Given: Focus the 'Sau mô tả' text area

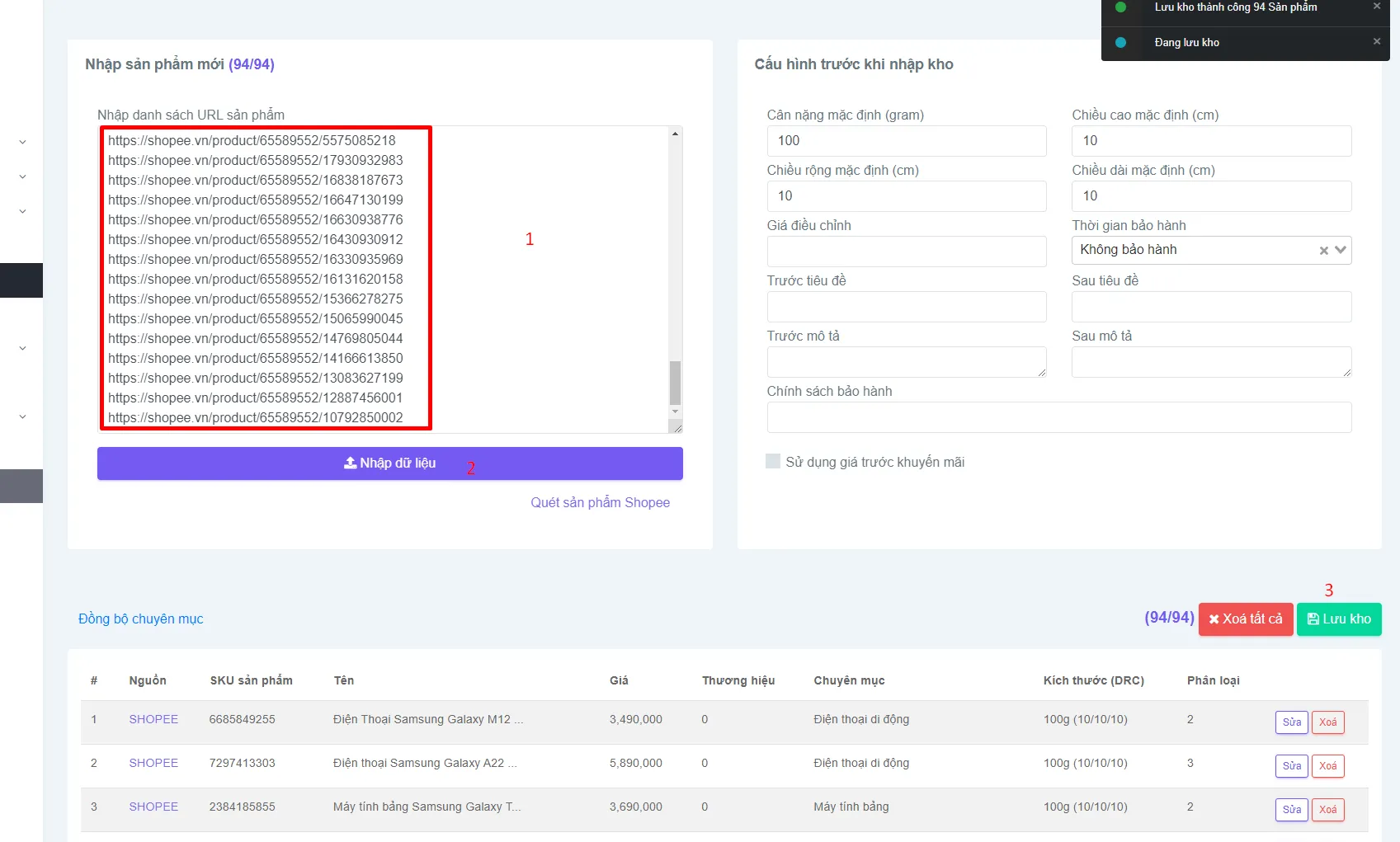Looking at the screenshot, I should tap(1211, 362).
